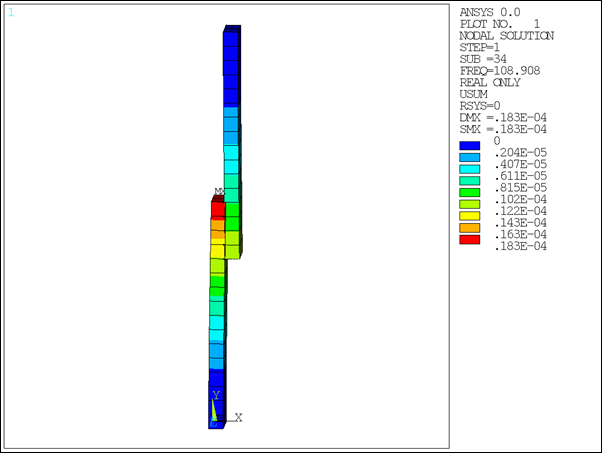Image resolution: width=602 pixels, height=453 pixels.
Task: Click the SUB =34 substep label
Action: click(x=483, y=58)
